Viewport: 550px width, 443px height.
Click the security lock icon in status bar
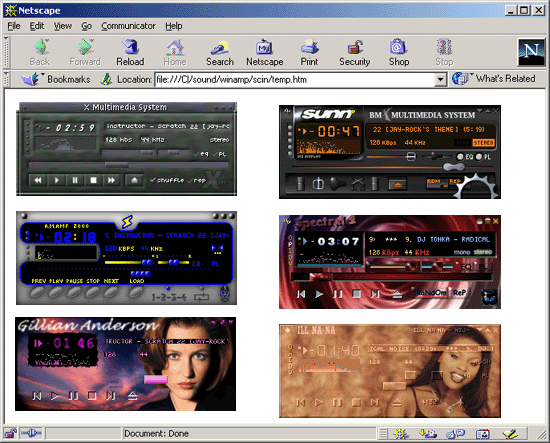click(10, 434)
